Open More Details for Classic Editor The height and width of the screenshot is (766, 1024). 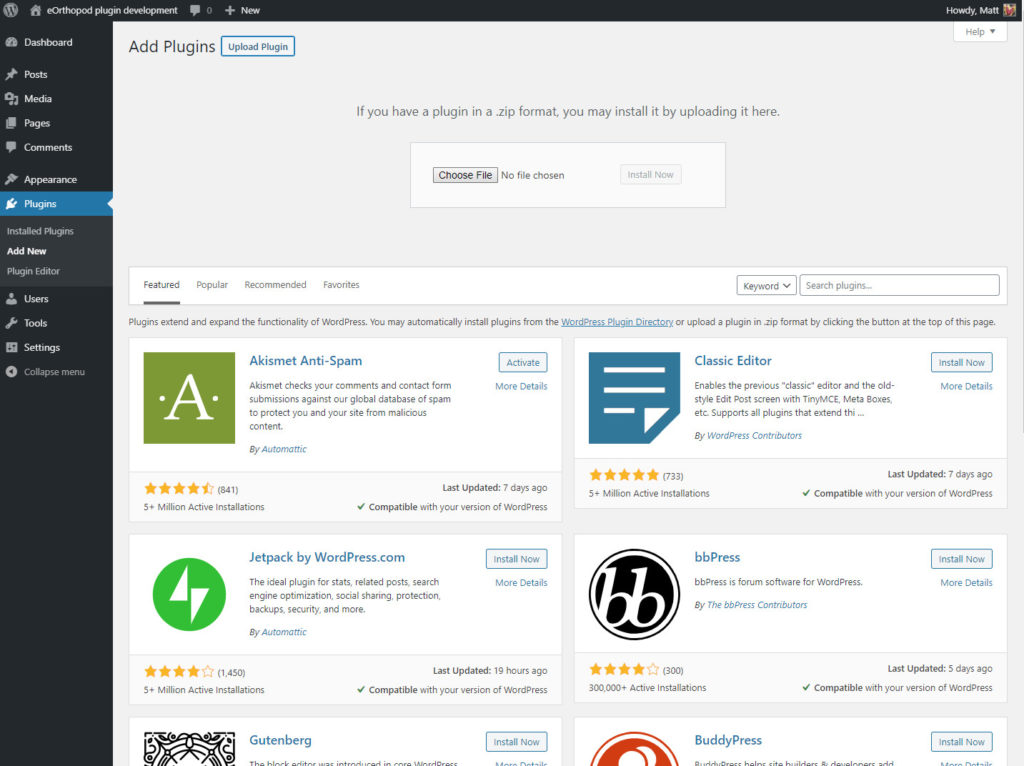(966, 386)
